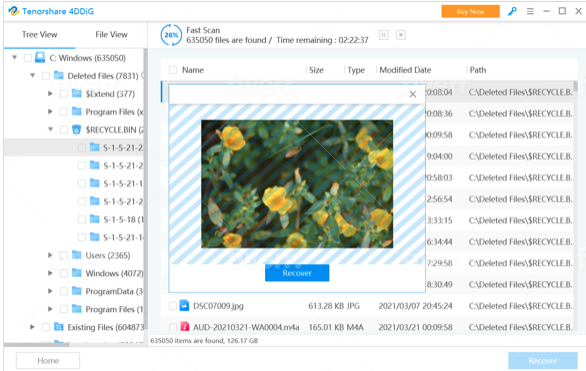This screenshot has width=586, height=371.
Task: Click the ProgramData folder icon
Action: 77,291
